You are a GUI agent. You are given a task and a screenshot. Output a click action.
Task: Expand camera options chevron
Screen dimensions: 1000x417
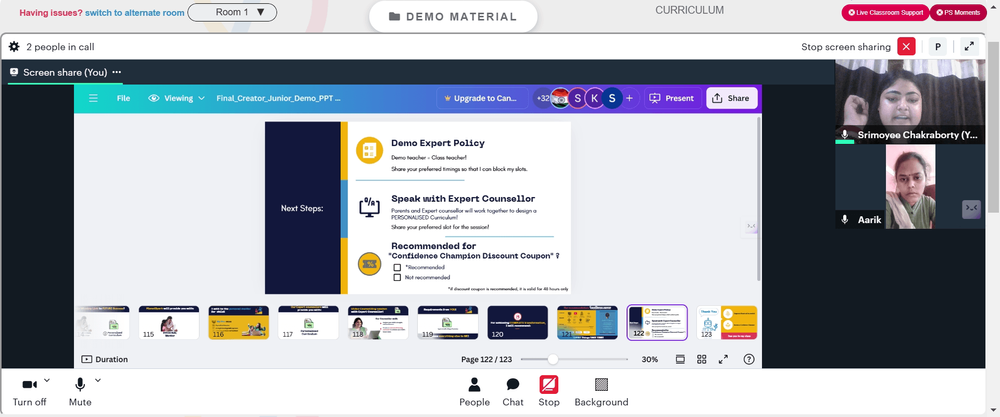click(x=47, y=380)
